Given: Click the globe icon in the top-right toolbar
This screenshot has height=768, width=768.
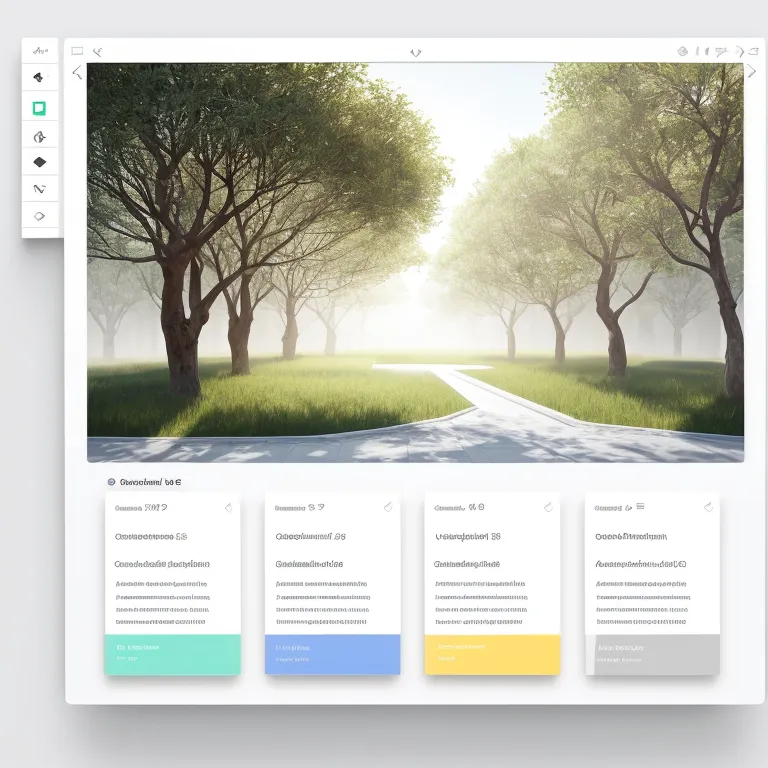Looking at the screenshot, I should pos(683,51).
